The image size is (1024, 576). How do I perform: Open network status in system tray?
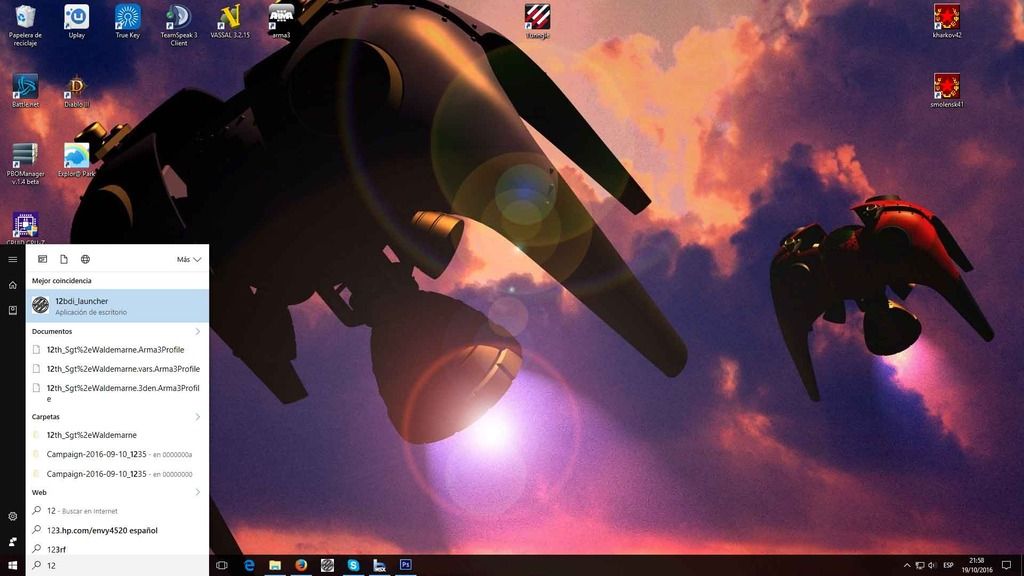pos(920,566)
